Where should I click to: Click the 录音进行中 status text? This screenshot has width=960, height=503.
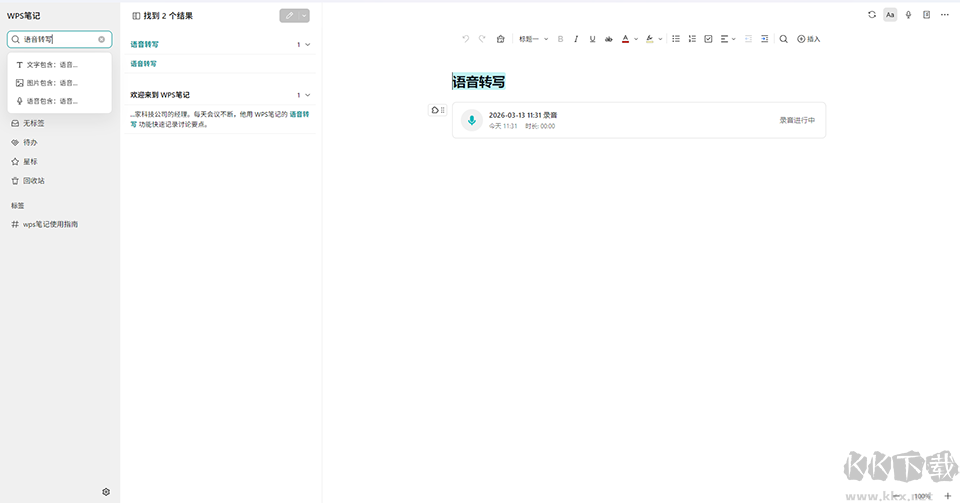(x=797, y=120)
